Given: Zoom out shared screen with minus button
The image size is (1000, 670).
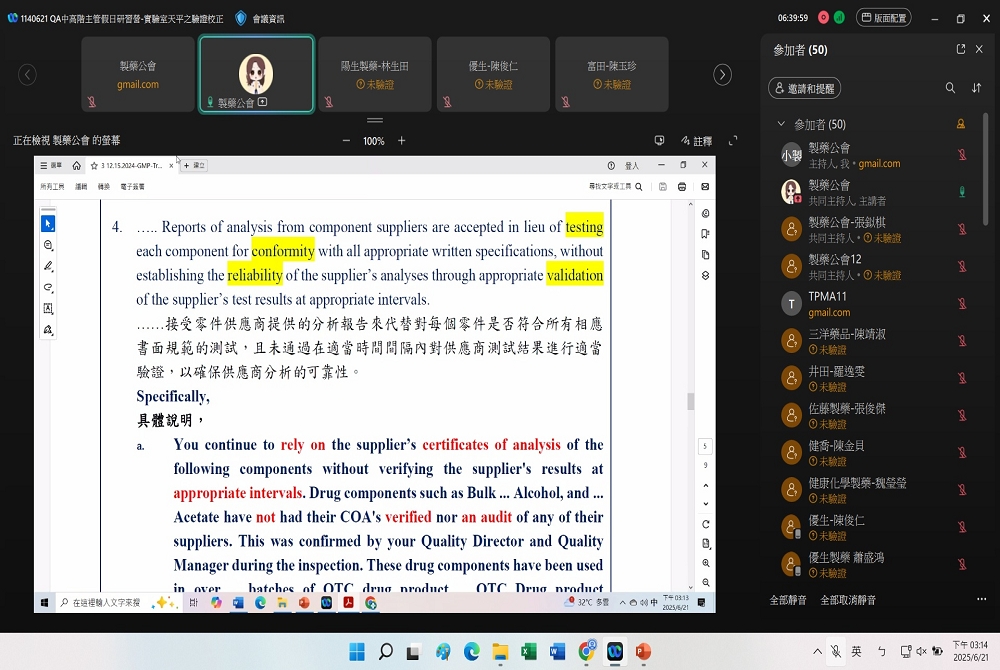Looking at the screenshot, I should click(x=346, y=141).
